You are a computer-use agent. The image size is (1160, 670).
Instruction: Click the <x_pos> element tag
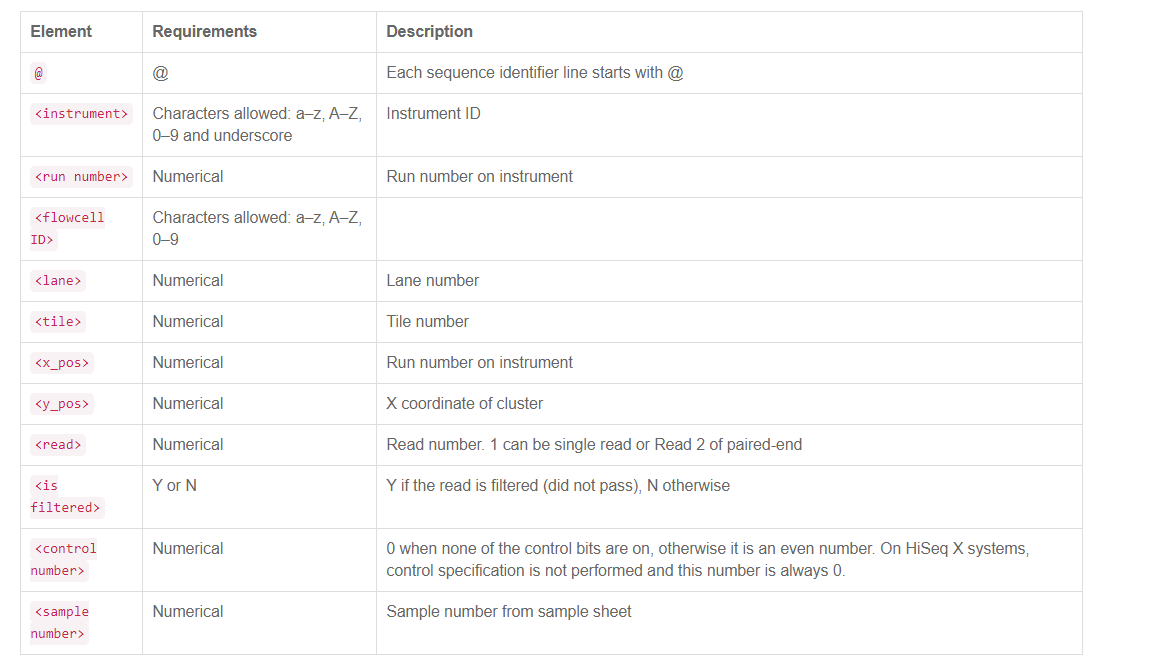point(62,363)
